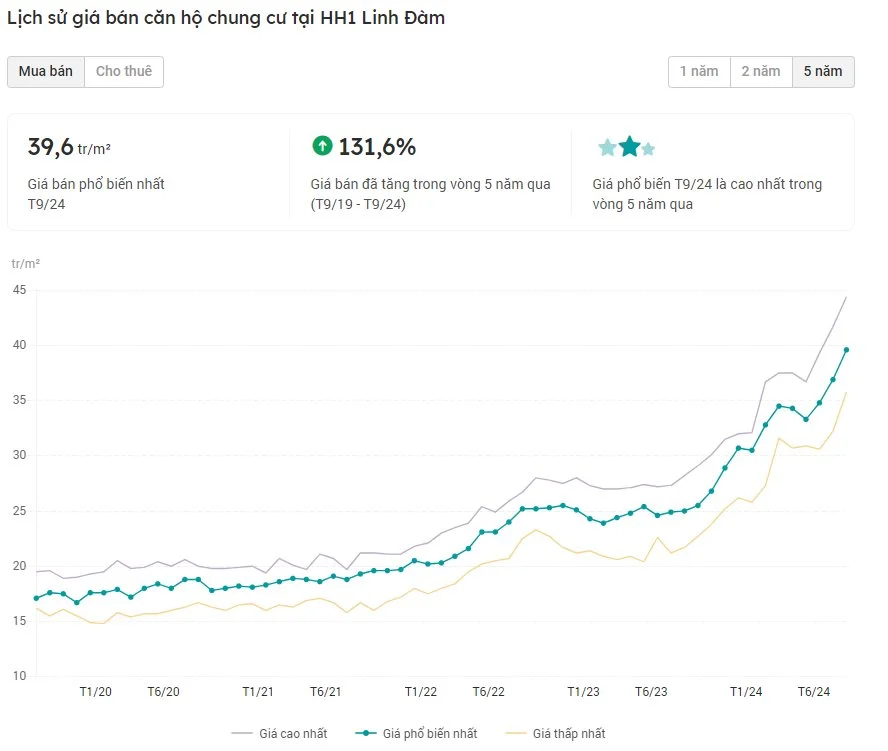888x751 pixels.
Task: Click the gray line swatch in legend
Action: [242, 733]
